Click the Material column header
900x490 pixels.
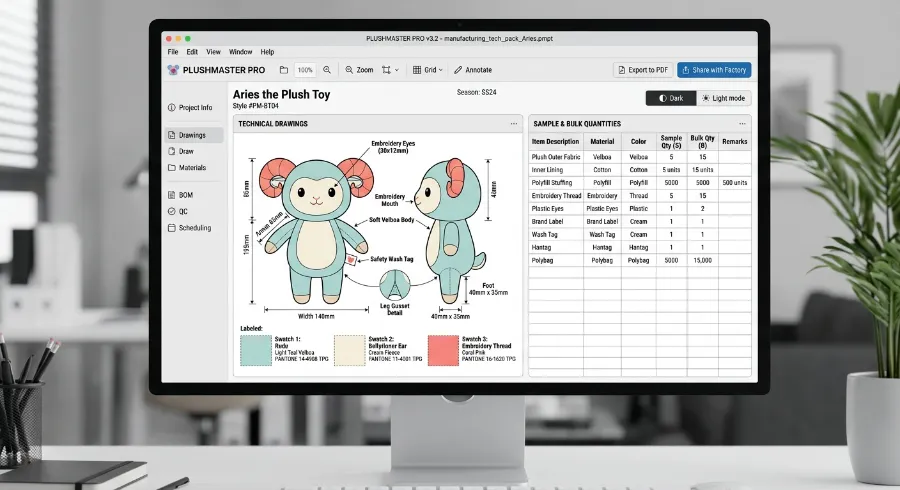point(602,142)
